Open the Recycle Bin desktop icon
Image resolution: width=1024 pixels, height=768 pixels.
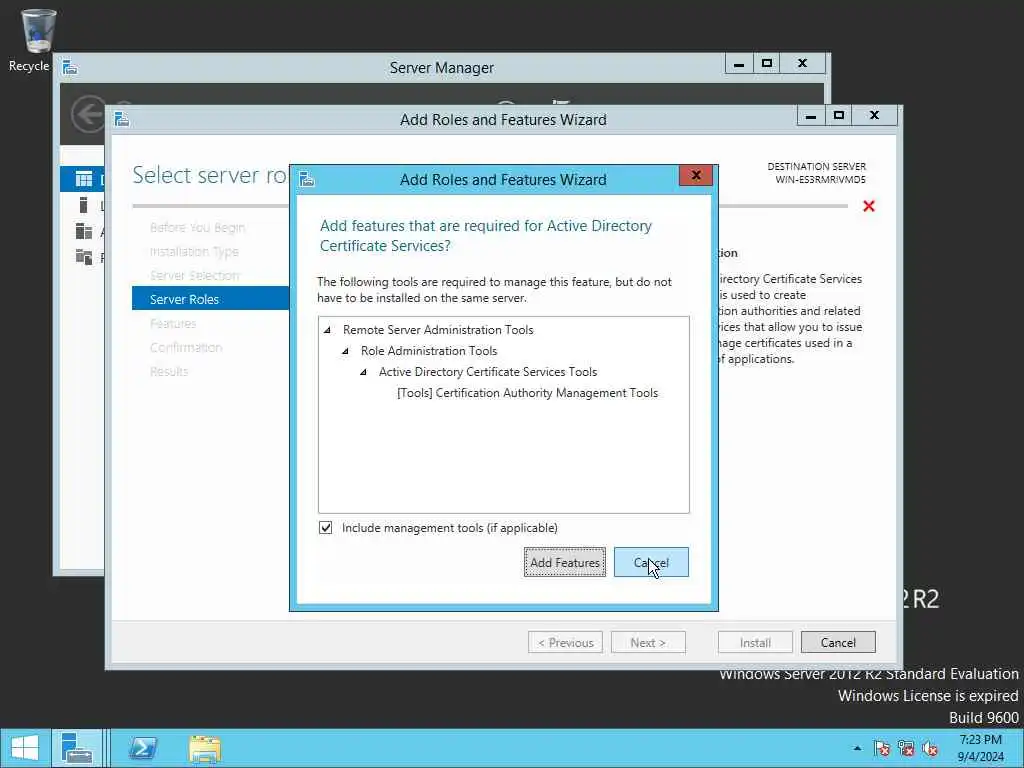coord(38,33)
